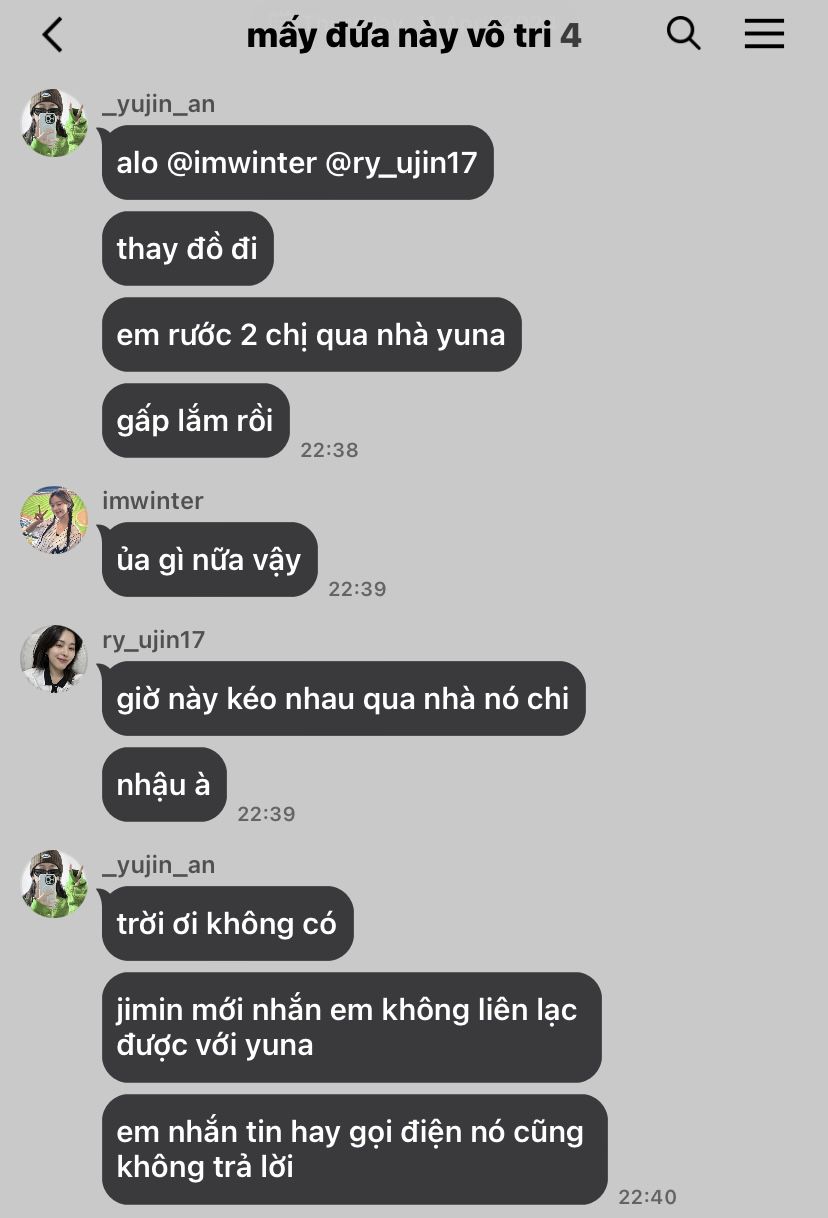Tap the group title "mấy đứa này vô tri"
The width and height of the screenshot is (828, 1218).
[x=399, y=36]
